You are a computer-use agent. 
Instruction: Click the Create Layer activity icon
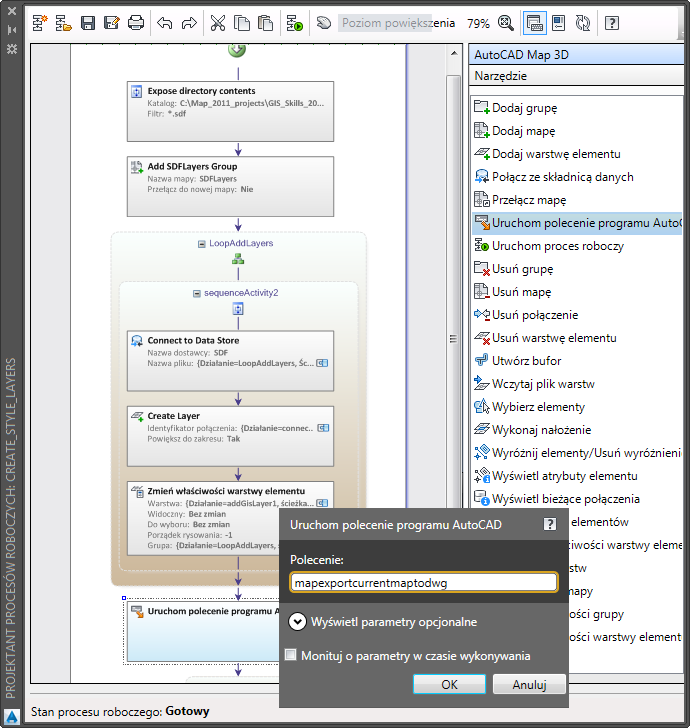pyautogui.click(x=137, y=416)
